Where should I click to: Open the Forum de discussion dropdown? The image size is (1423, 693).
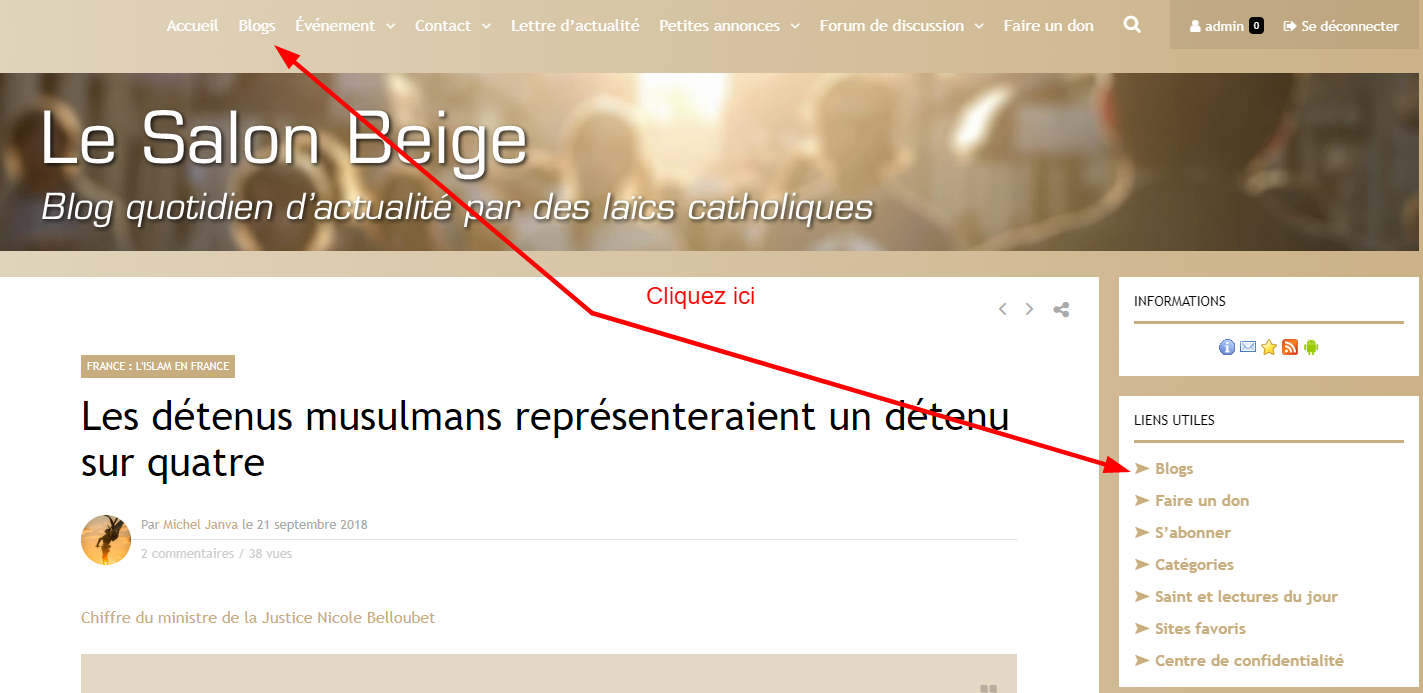(x=901, y=26)
